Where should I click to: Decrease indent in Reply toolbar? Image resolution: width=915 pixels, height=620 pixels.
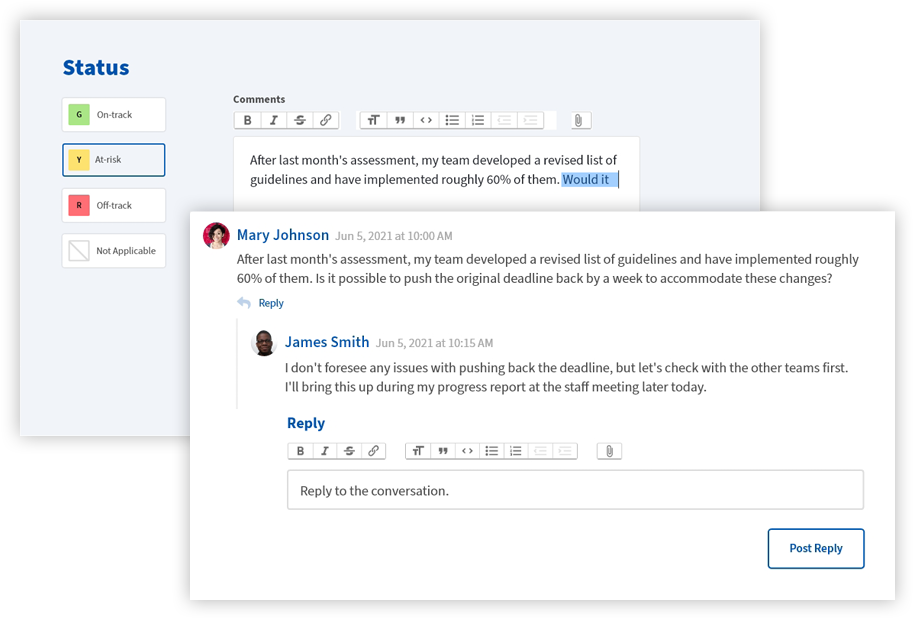pyautogui.click(x=540, y=451)
